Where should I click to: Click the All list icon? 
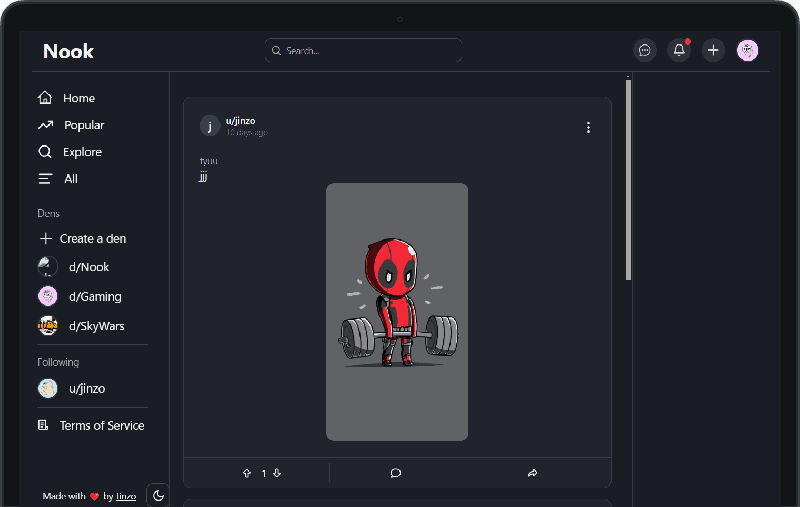pos(45,179)
